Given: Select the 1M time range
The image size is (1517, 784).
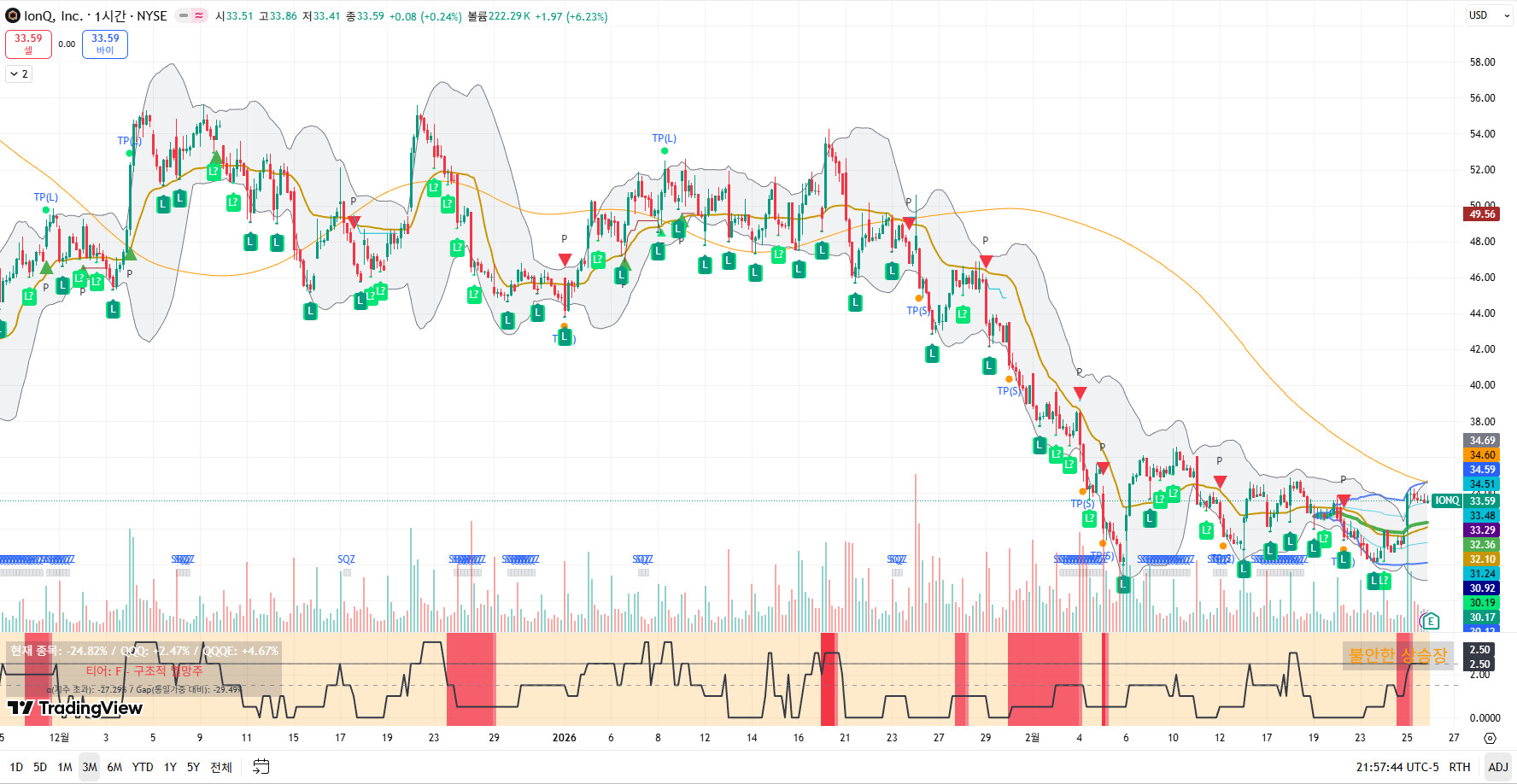Looking at the screenshot, I should [65, 767].
